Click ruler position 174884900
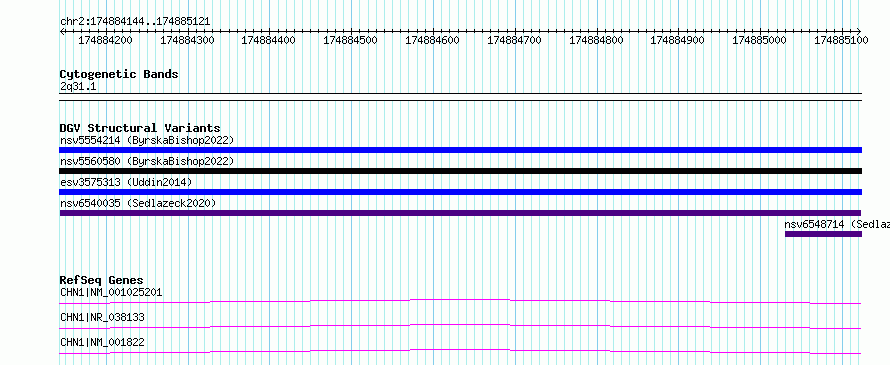Image resolution: width=890 pixels, height=365 pixels. [677, 41]
